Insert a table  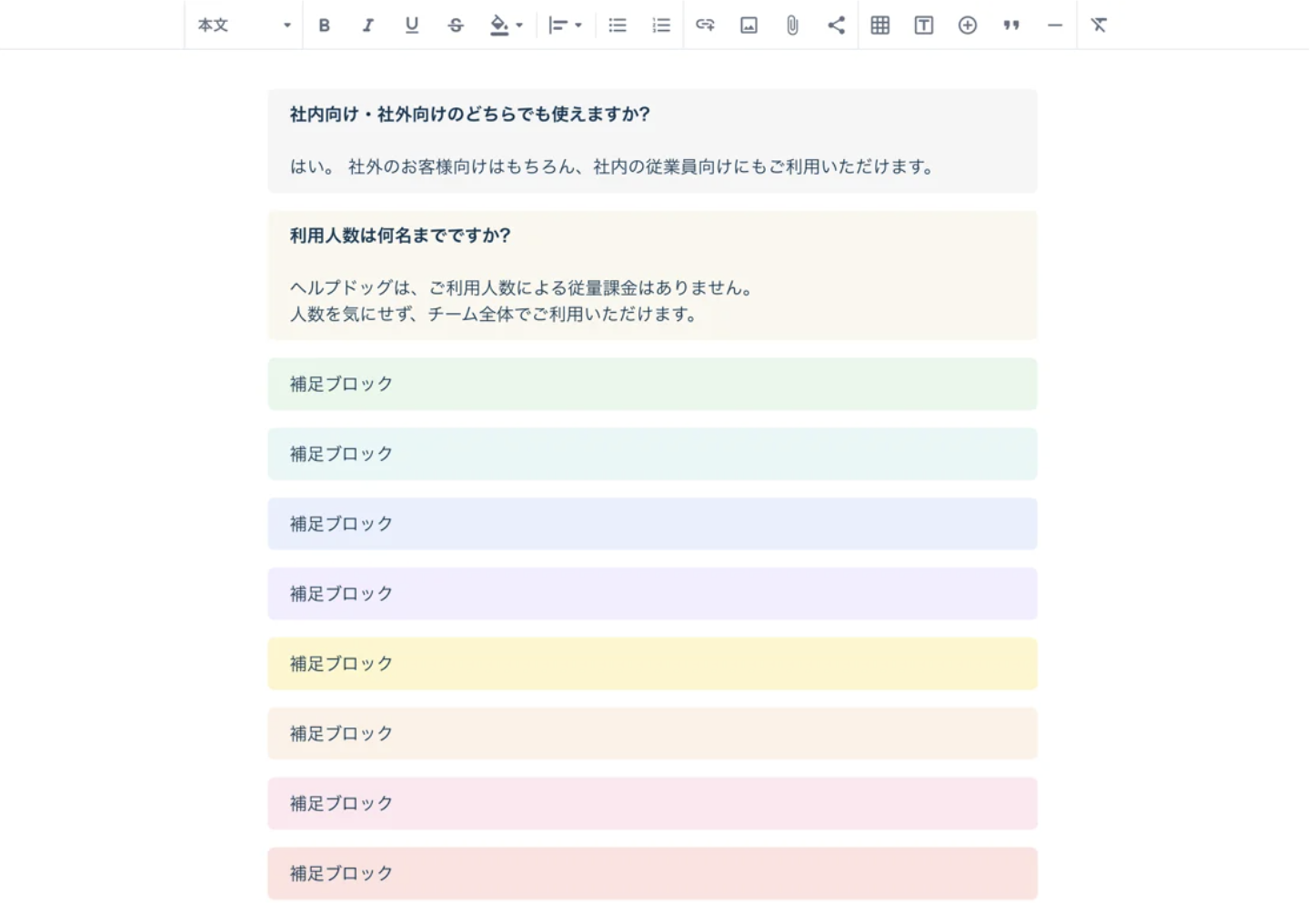[x=879, y=25]
